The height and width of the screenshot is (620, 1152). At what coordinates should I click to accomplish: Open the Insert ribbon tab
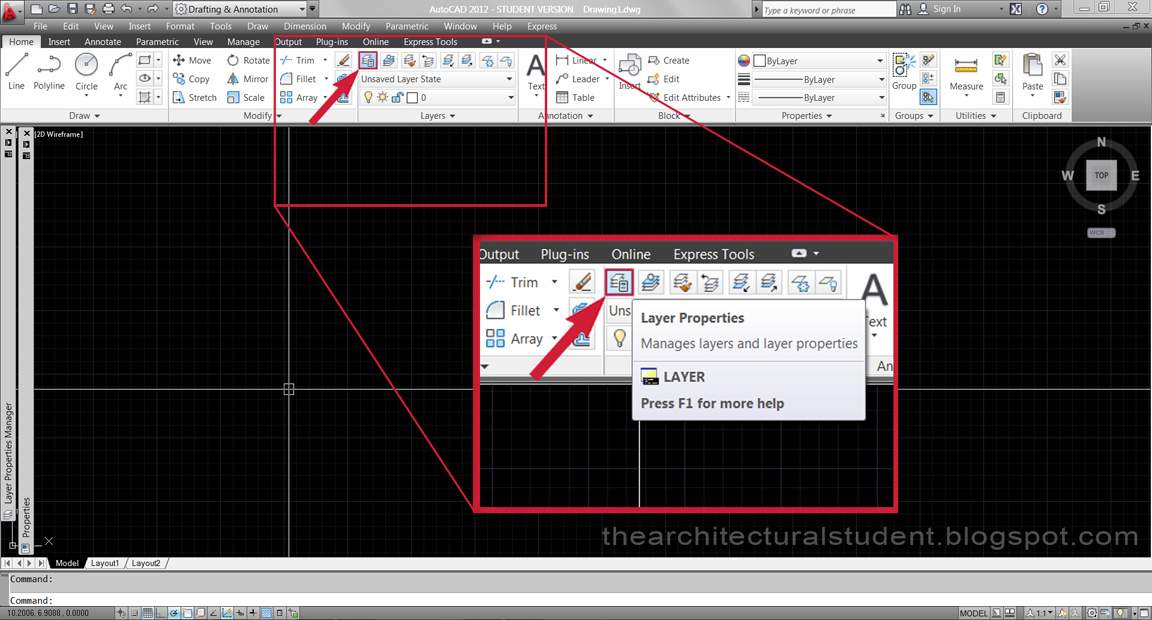59,42
